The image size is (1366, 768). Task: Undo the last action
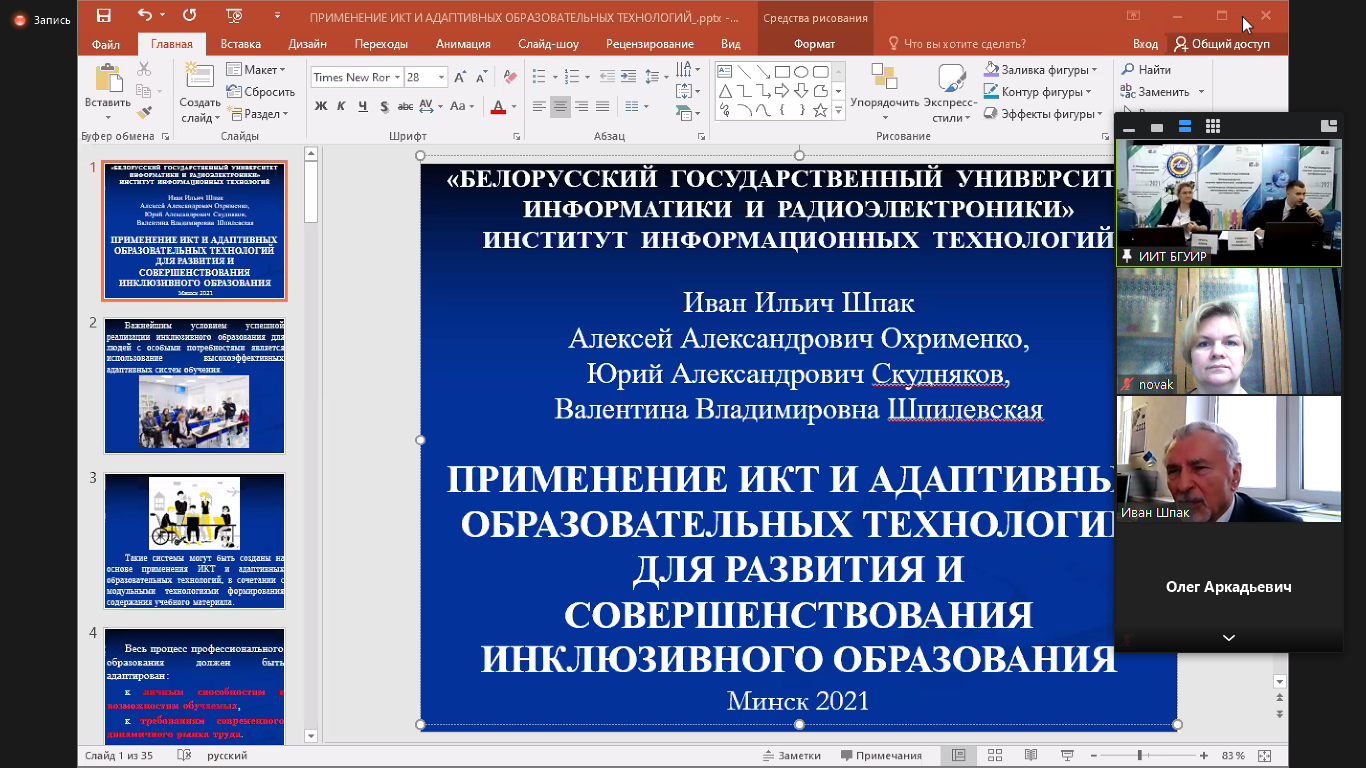pyautogui.click(x=145, y=15)
